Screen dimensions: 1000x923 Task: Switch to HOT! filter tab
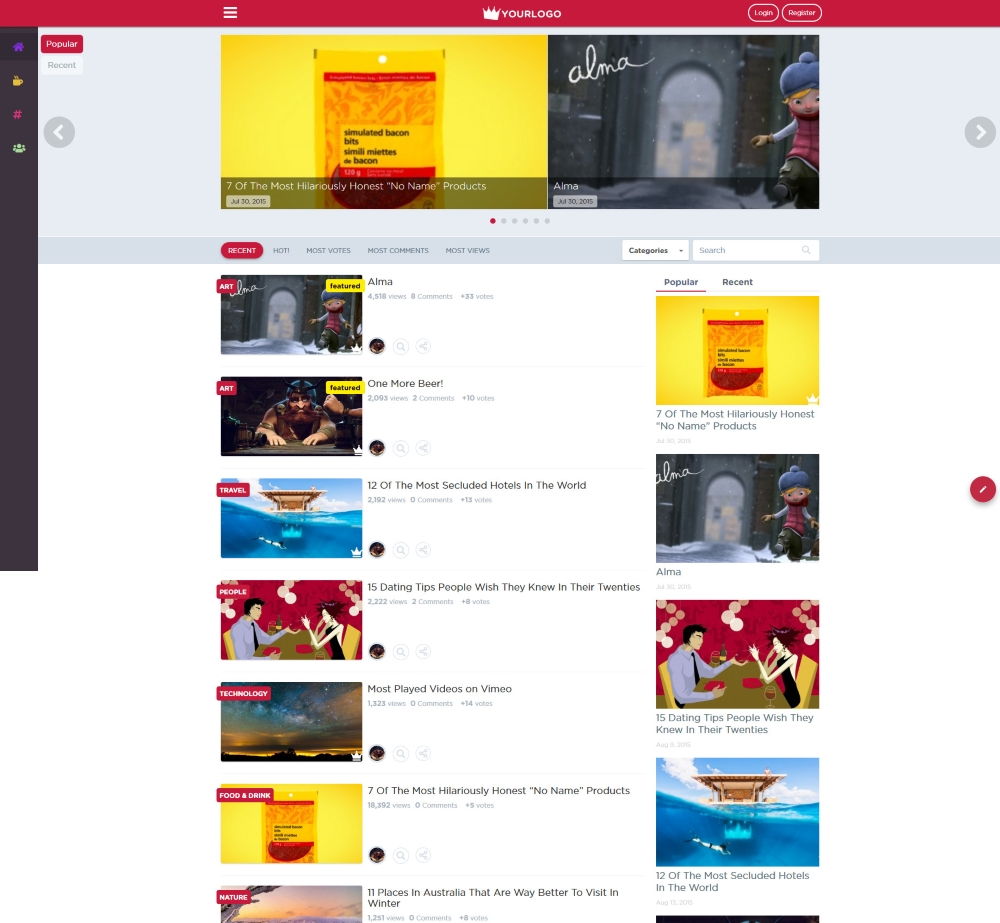click(281, 251)
